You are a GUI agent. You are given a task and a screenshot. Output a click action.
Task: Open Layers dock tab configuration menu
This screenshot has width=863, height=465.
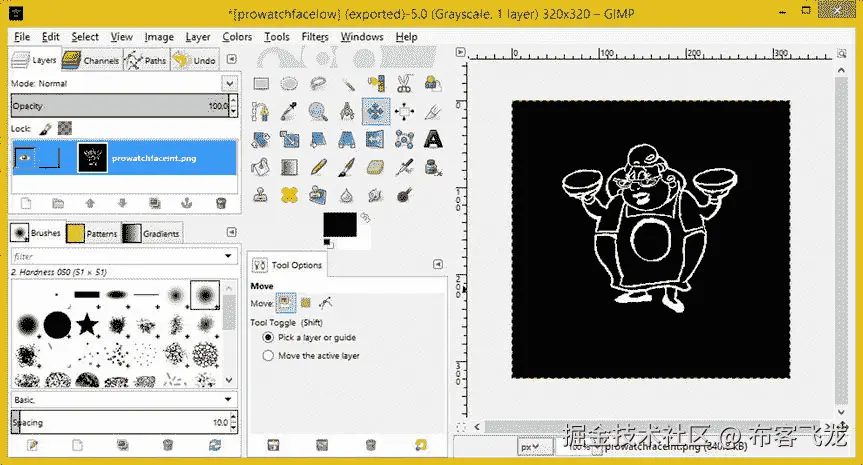click(232, 59)
